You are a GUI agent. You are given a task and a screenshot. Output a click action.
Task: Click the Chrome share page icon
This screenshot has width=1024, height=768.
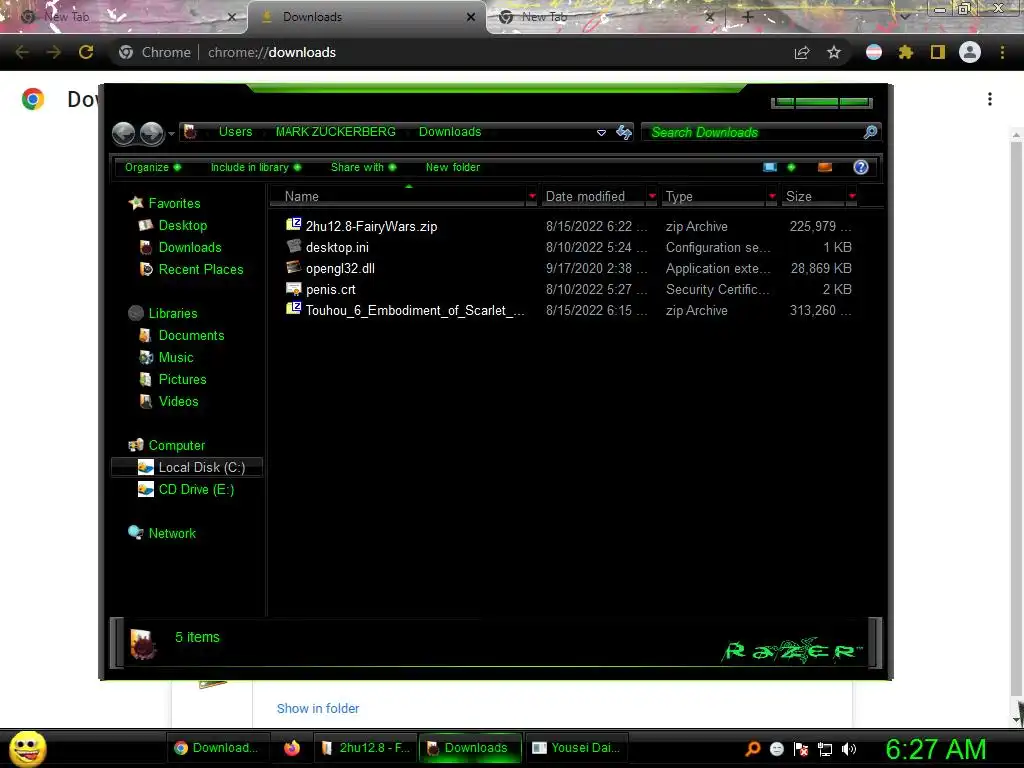click(802, 52)
